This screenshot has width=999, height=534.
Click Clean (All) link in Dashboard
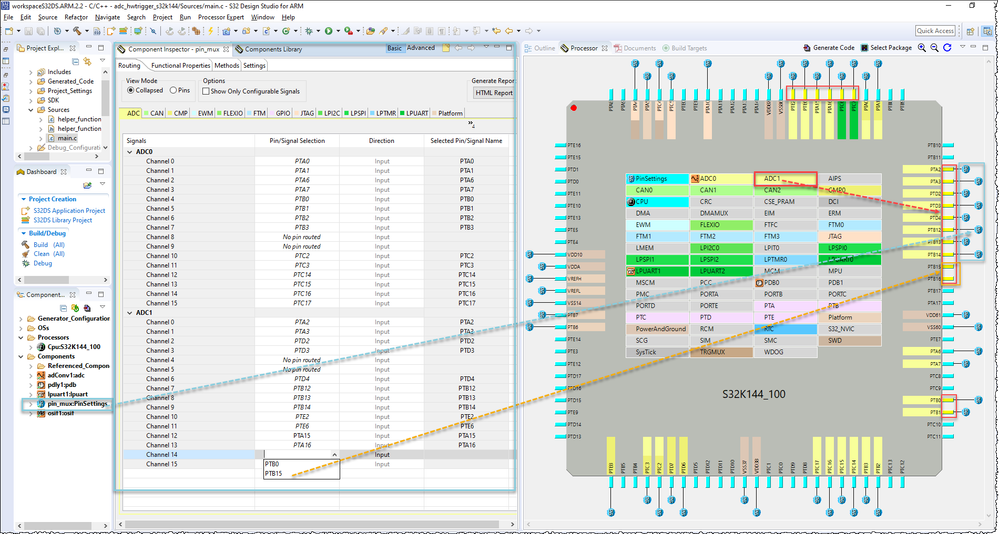(50, 254)
